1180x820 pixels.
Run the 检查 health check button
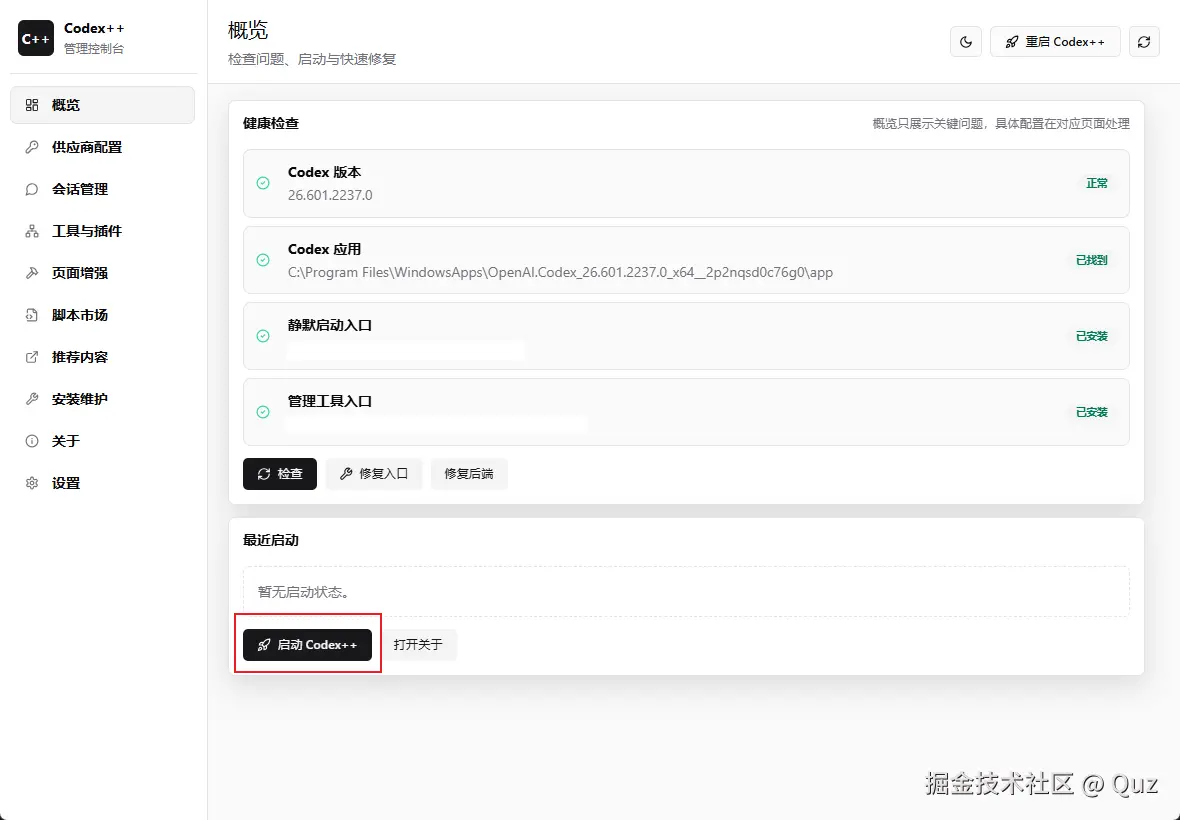click(280, 474)
